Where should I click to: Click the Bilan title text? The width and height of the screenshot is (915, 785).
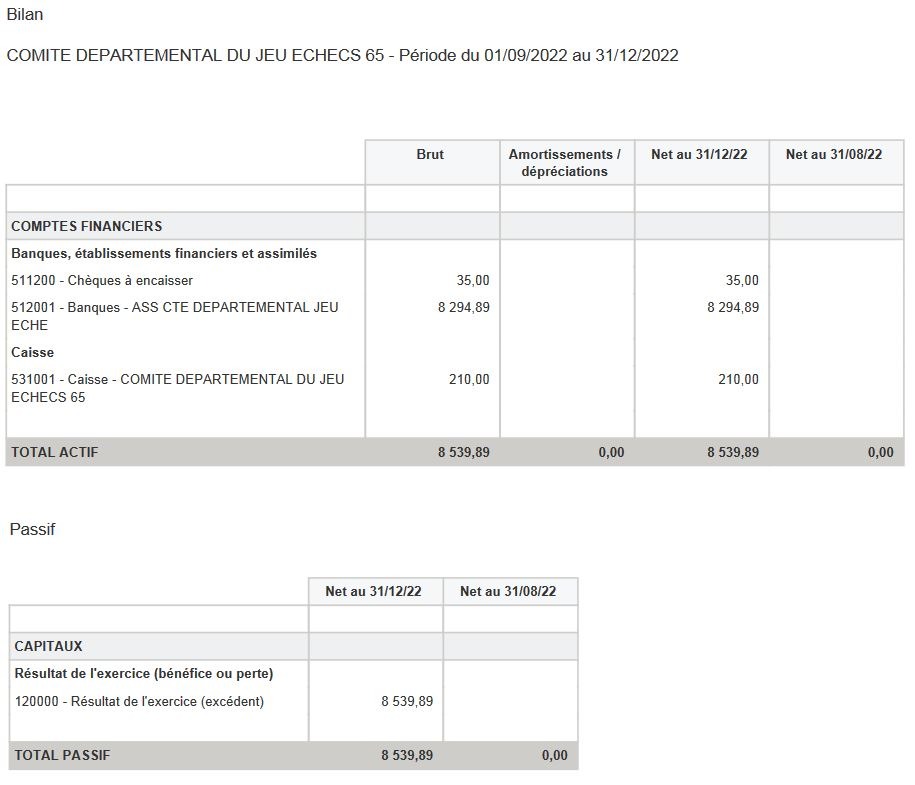click(x=25, y=15)
